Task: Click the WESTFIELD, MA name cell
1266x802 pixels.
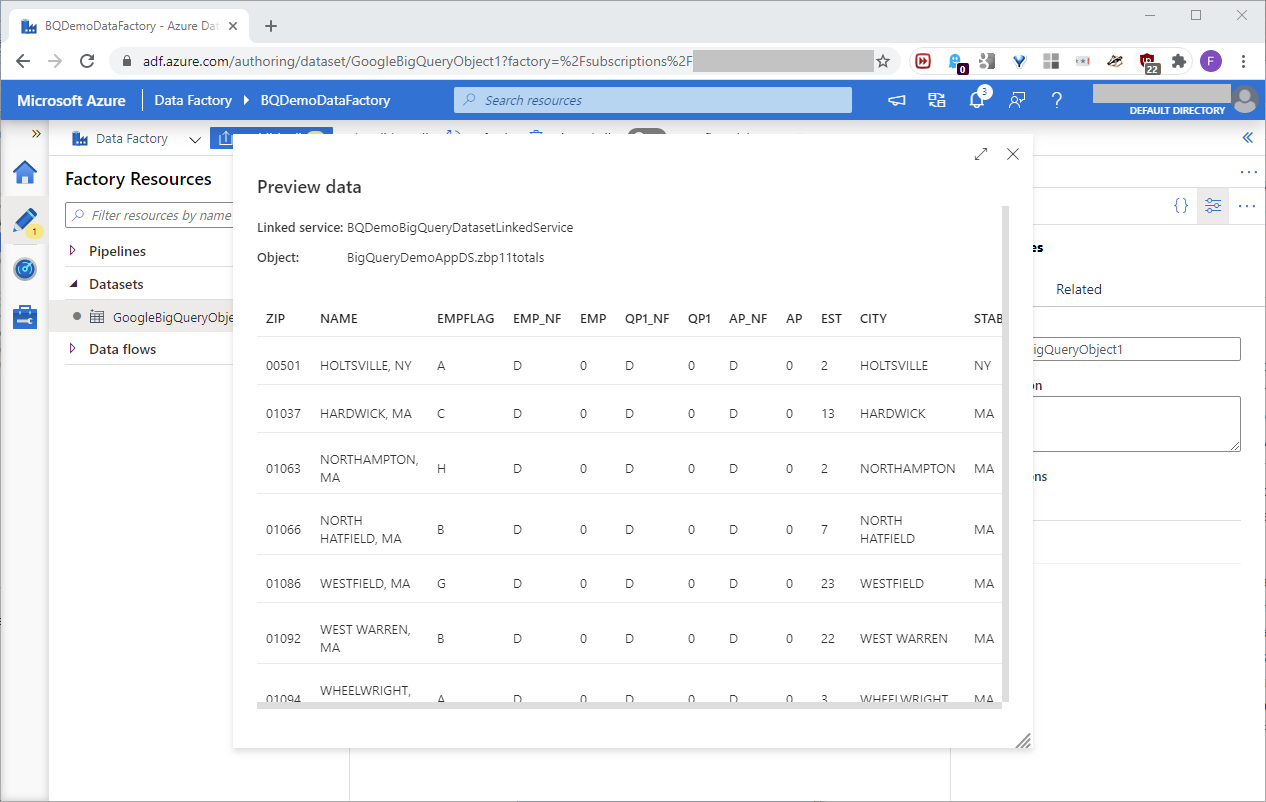Action: tap(365, 584)
